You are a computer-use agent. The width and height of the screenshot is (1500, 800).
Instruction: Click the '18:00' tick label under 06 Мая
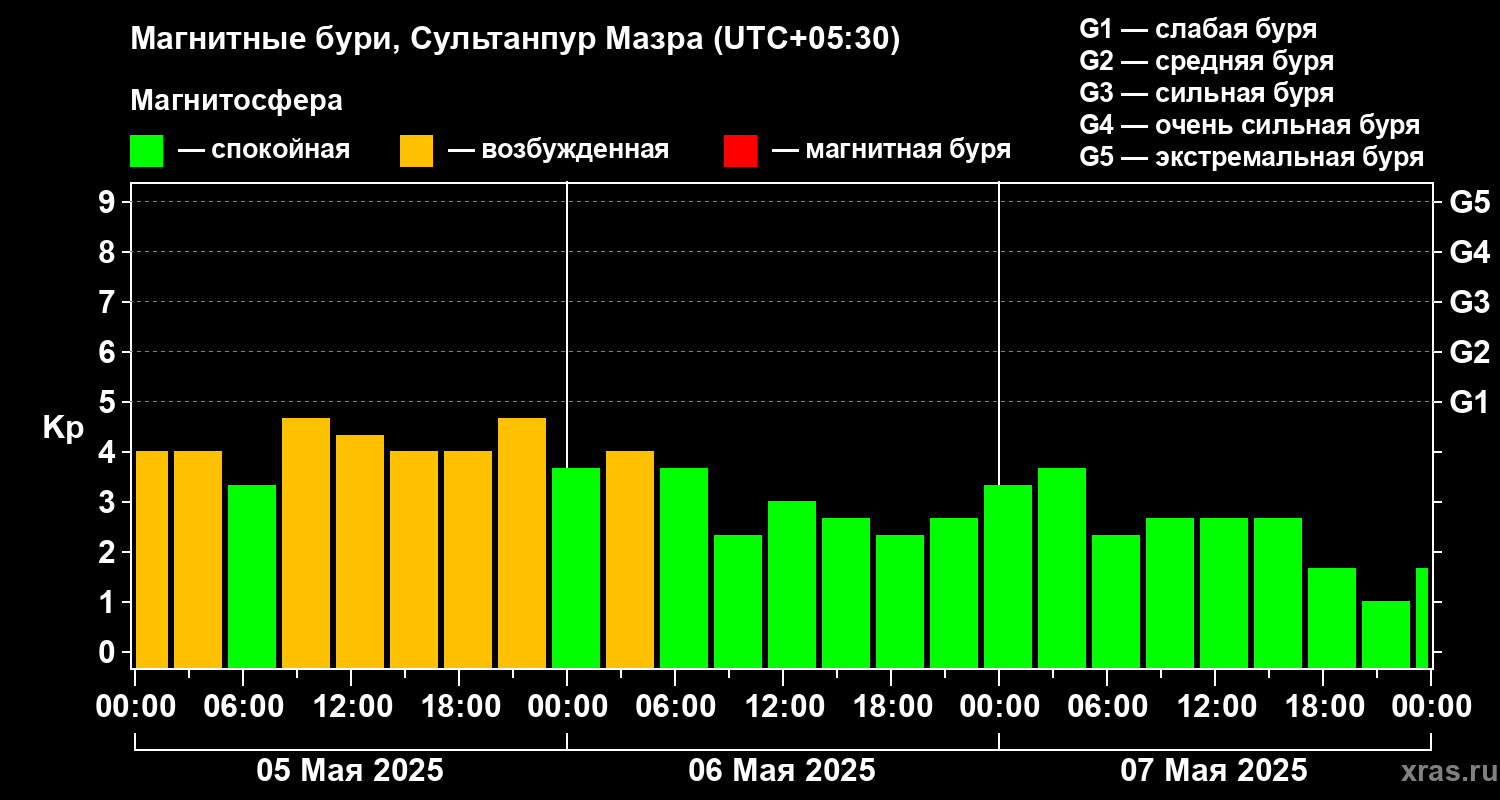(891, 706)
